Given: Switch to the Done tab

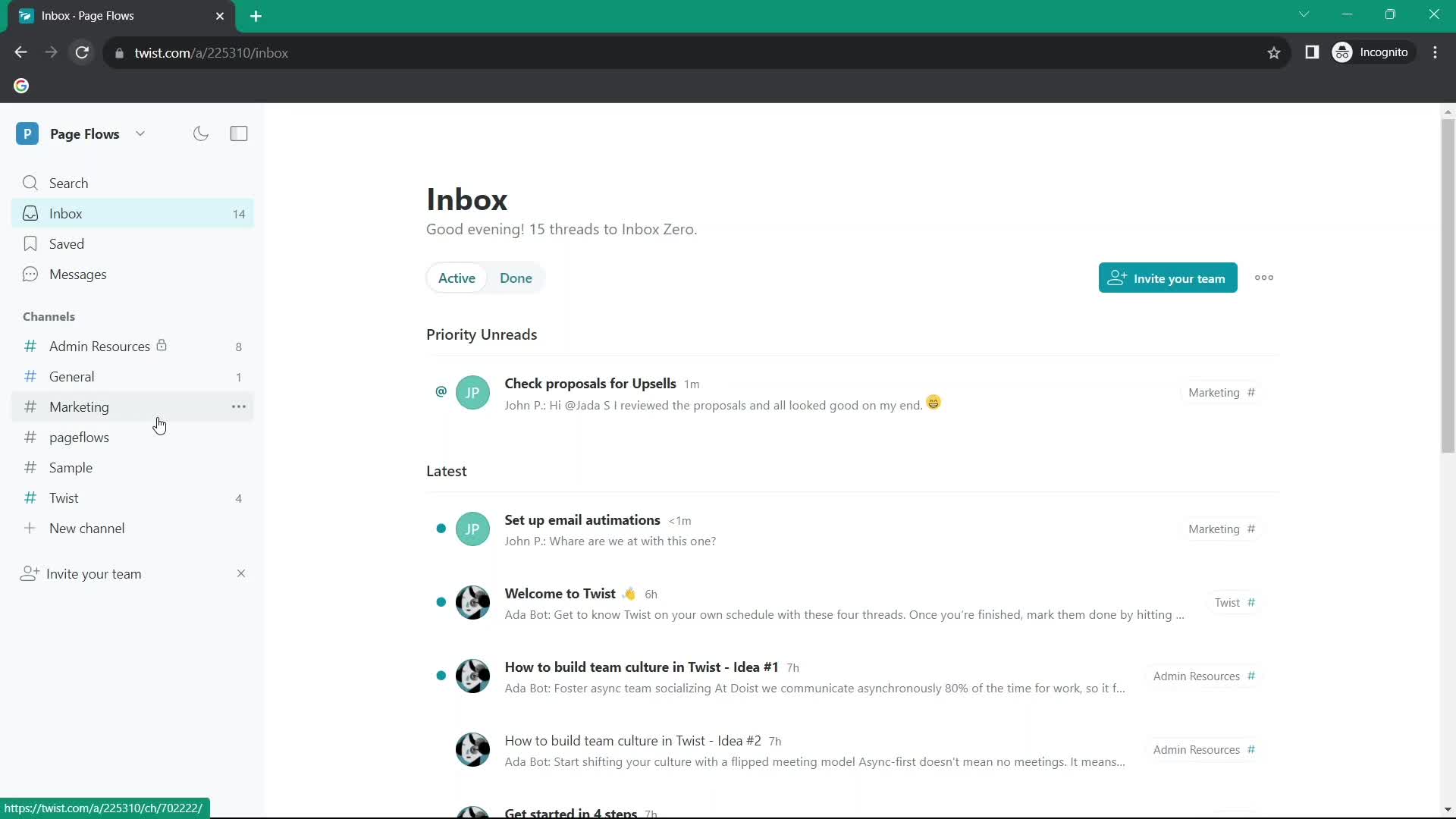Looking at the screenshot, I should [x=516, y=278].
